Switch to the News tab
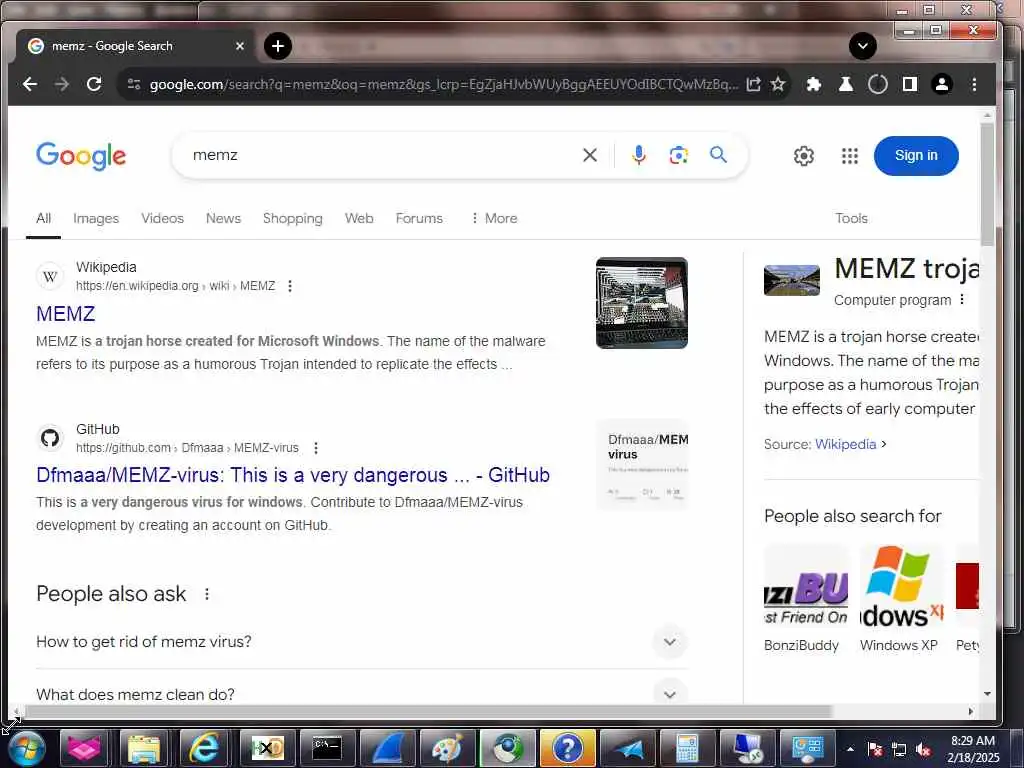This screenshot has width=1024, height=768. pyautogui.click(x=223, y=218)
